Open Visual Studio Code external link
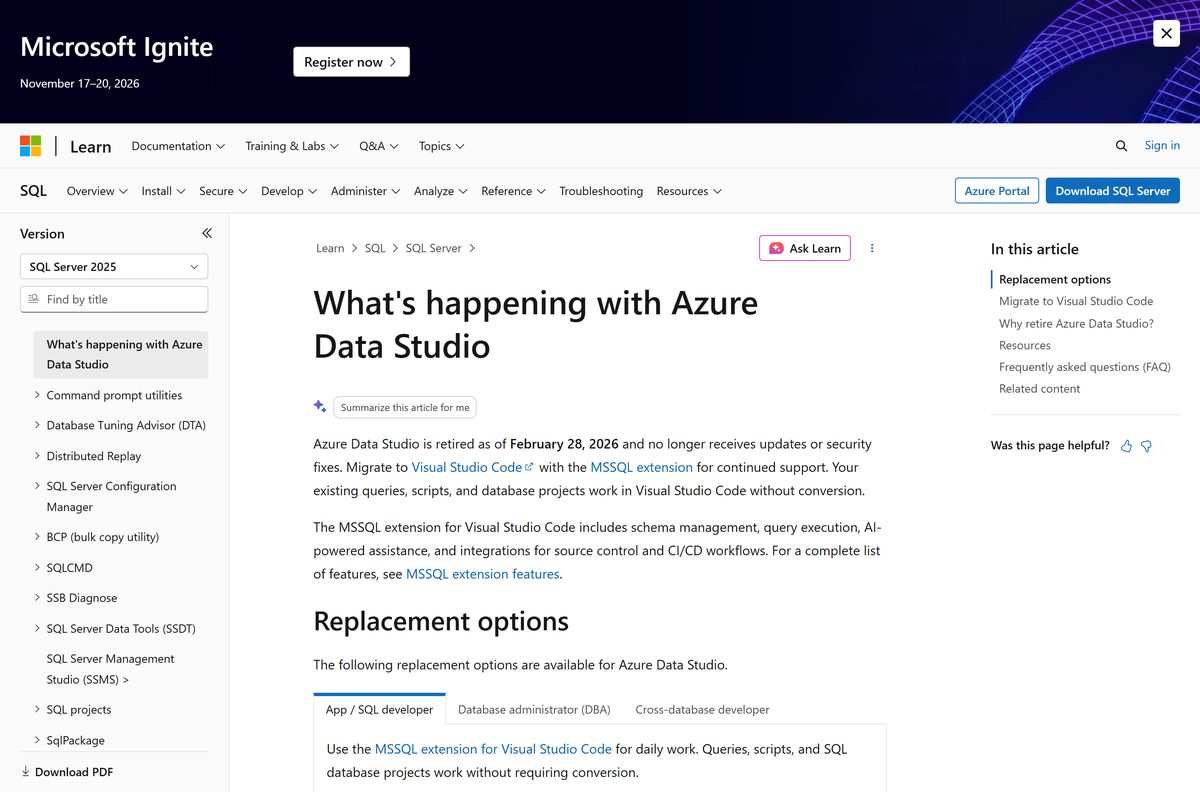This screenshot has height=792, width=1200. 473,467
